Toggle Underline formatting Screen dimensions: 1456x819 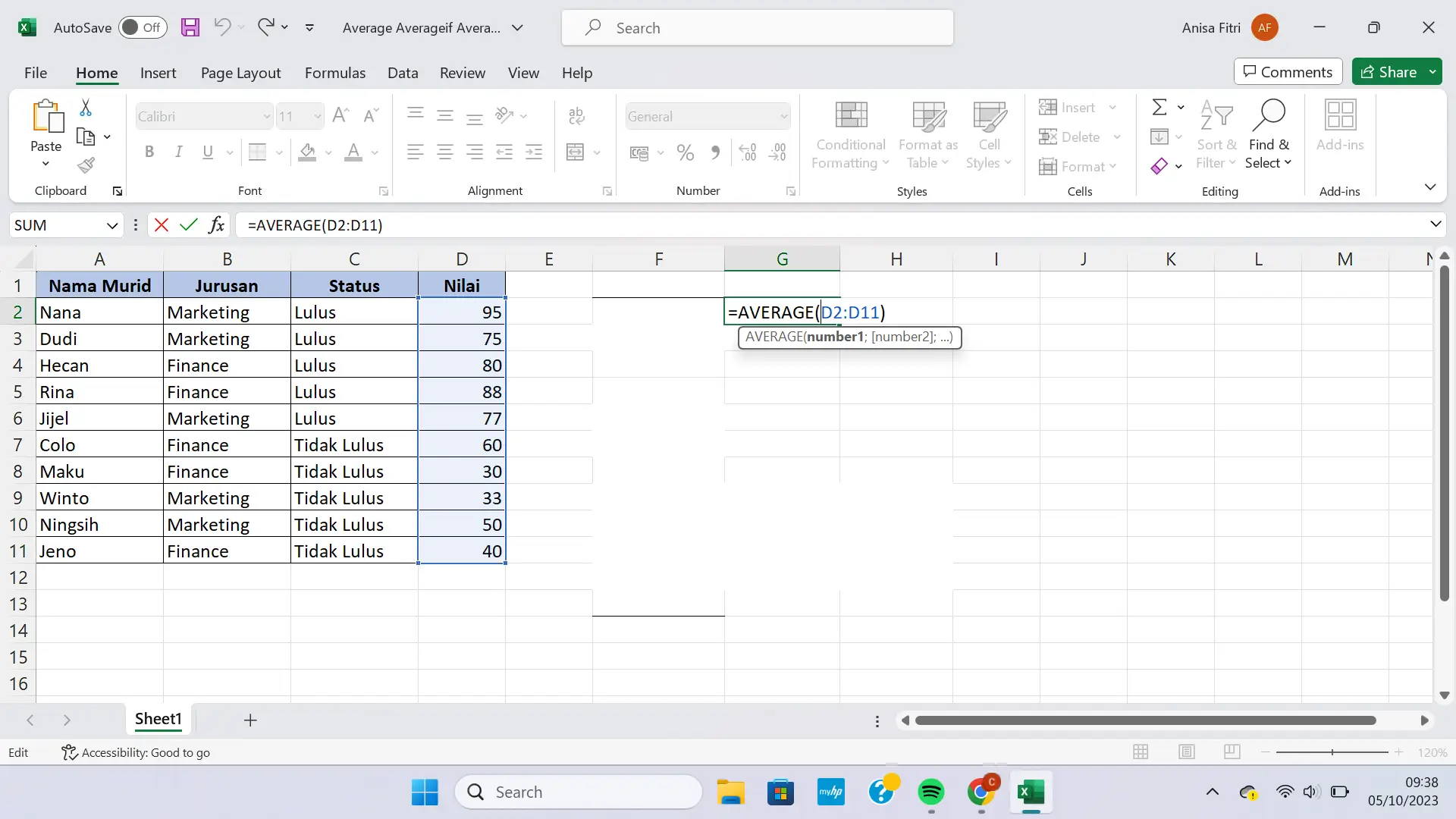(x=208, y=152)
